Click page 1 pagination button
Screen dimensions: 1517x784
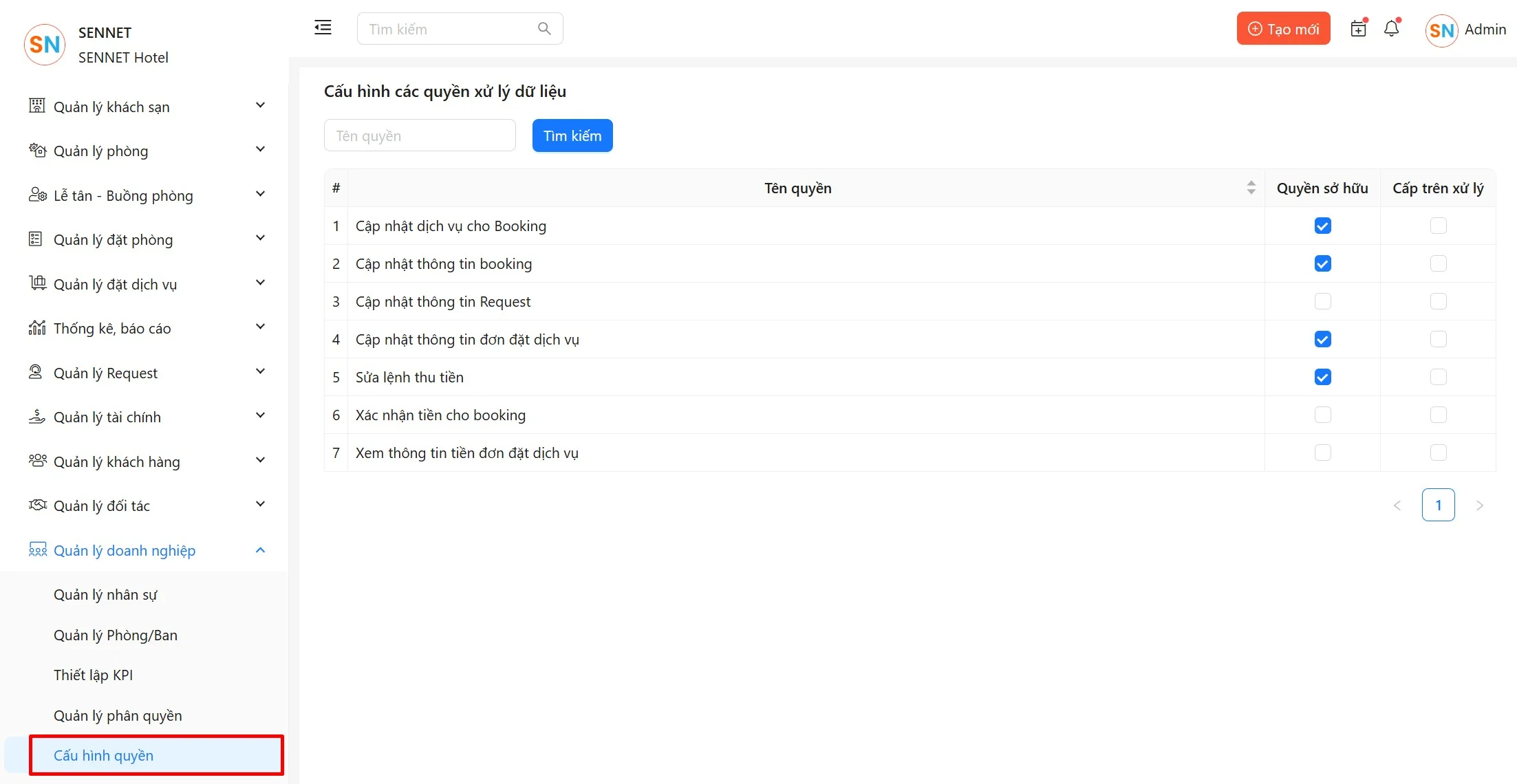[x=1438, y=505]
